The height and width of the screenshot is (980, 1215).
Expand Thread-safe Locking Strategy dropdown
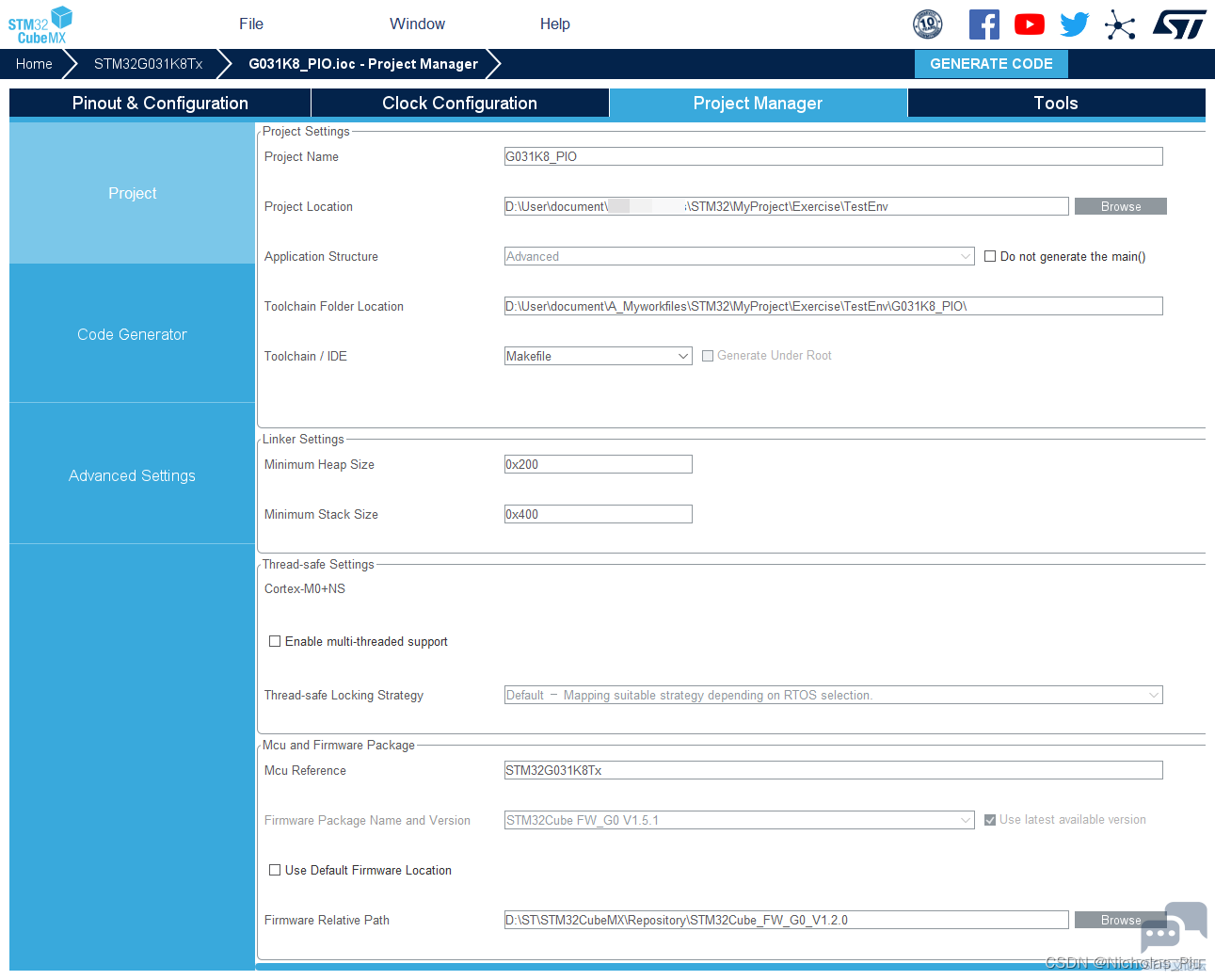click(x=834, y=695)
